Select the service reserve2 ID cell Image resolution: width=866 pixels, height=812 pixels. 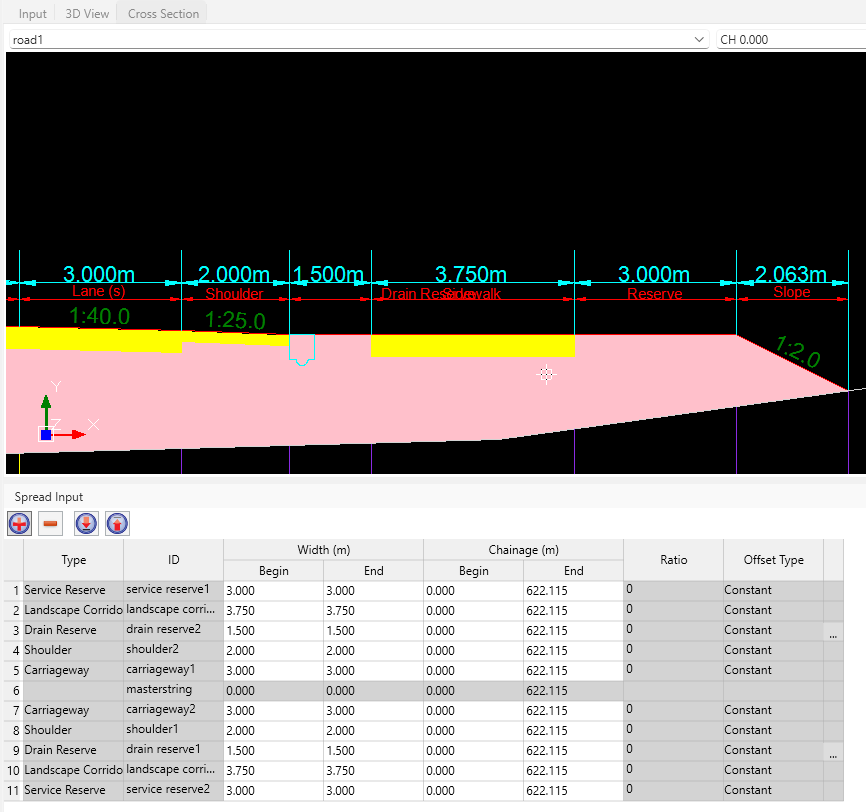coord(173,790)
